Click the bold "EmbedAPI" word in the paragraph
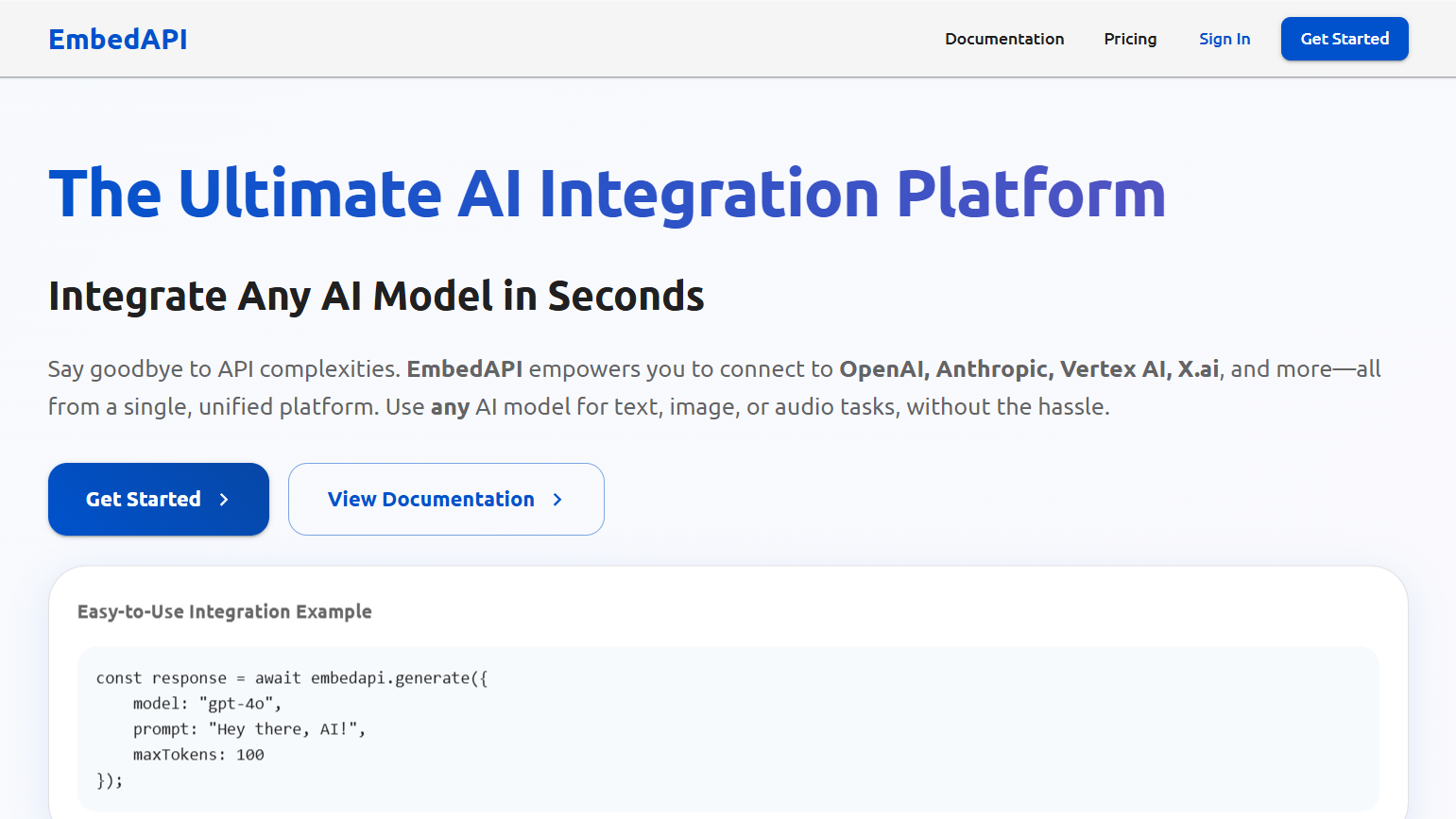 (465, 368)
